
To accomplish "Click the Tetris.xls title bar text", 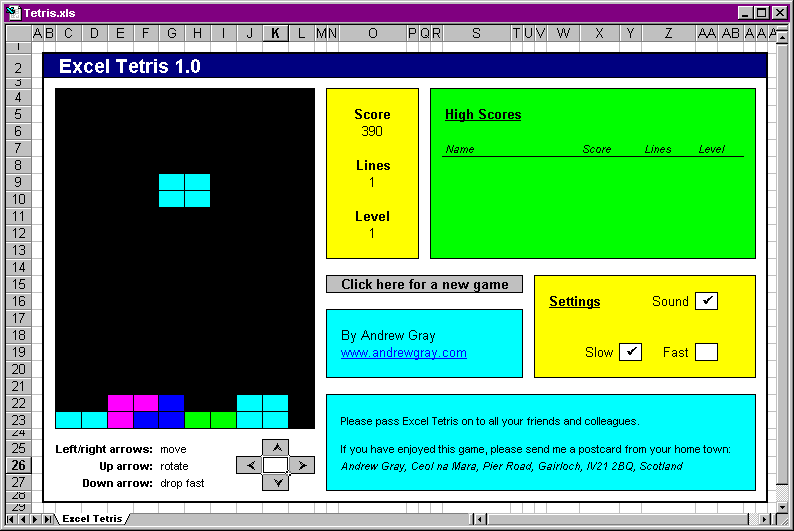I will click(50, 13).
